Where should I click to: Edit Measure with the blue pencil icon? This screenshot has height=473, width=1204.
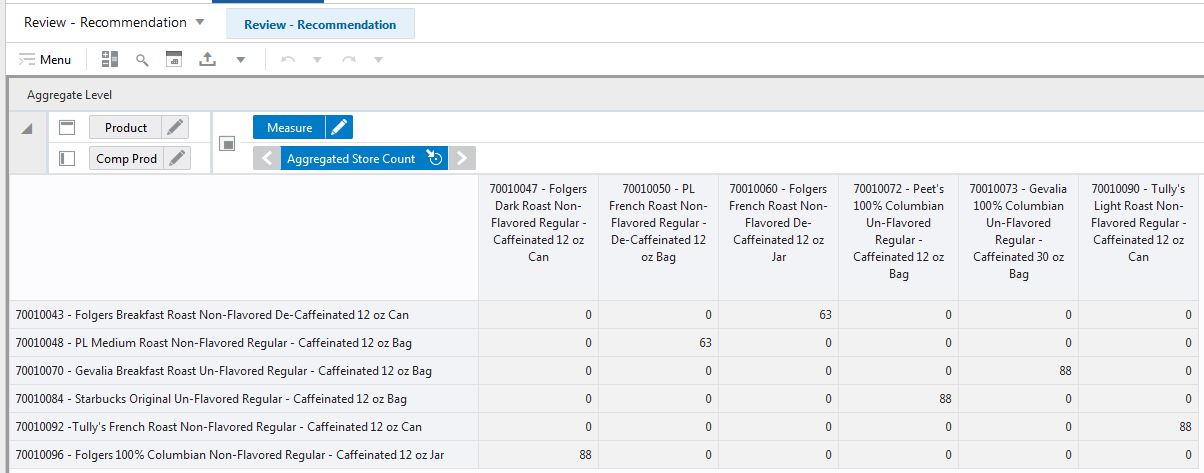339,127
